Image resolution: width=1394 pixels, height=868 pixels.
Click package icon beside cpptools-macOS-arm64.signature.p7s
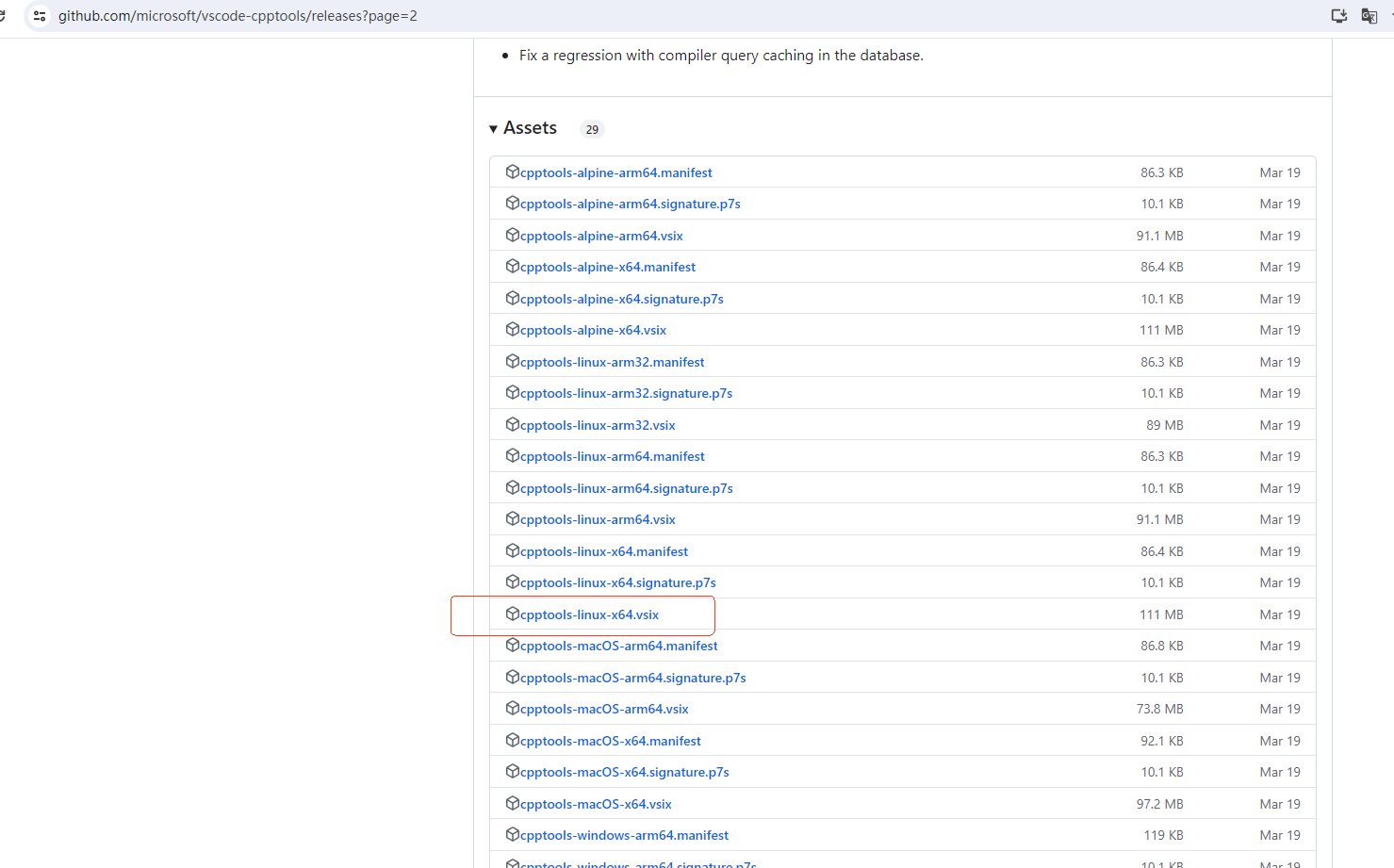point(513,677)
